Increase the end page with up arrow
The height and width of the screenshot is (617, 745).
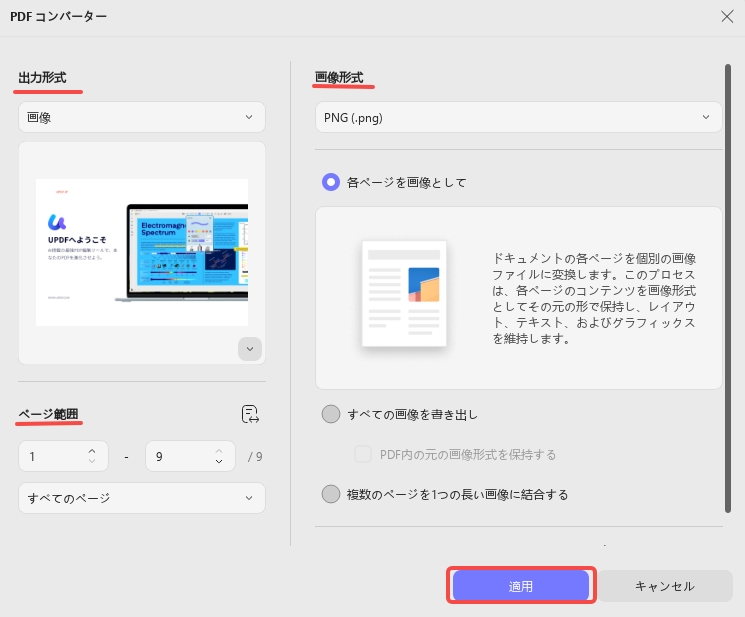tap(219, 451)
